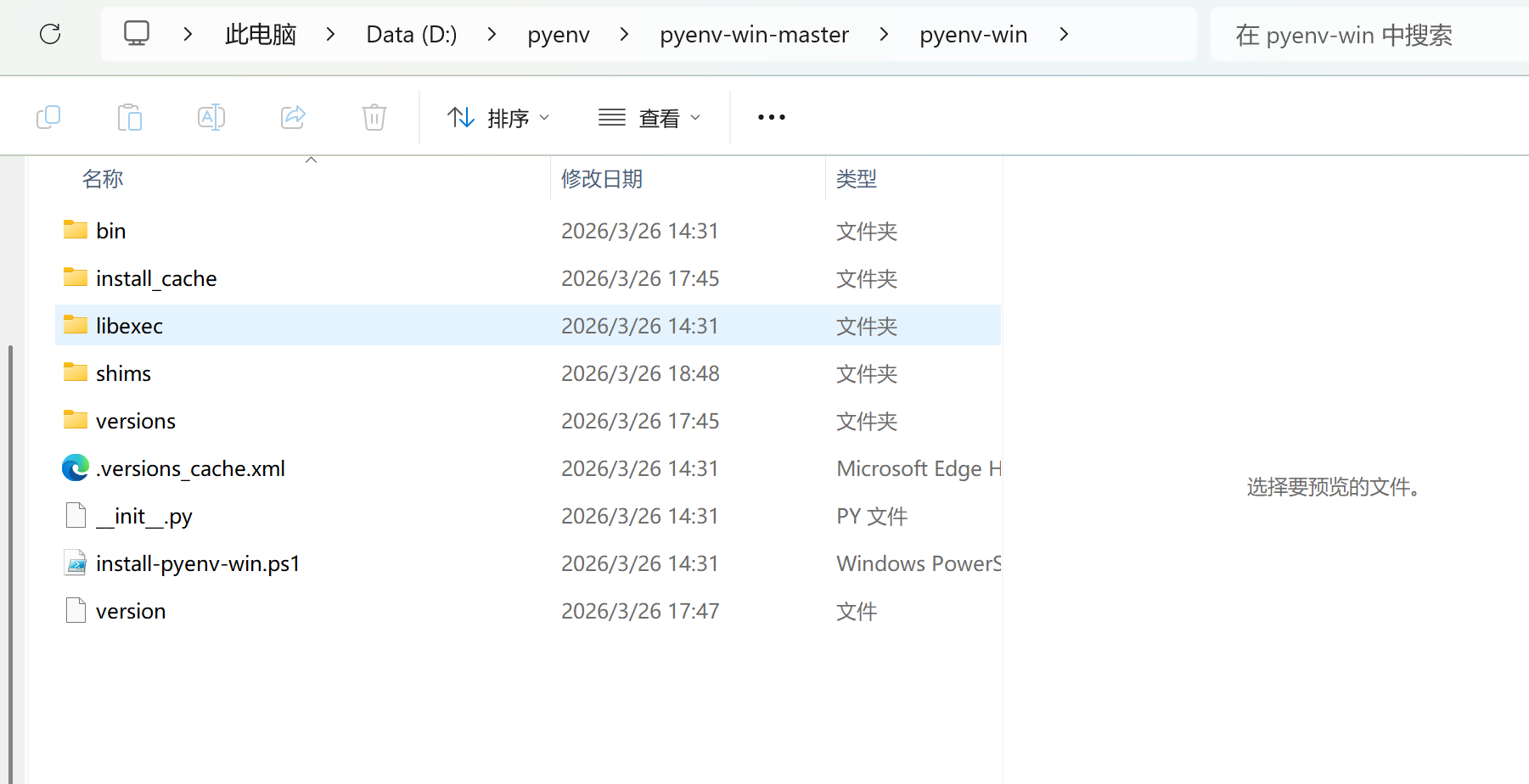
Task: Click 文件夹 type cell in shims row
Action: pos(867,373)
